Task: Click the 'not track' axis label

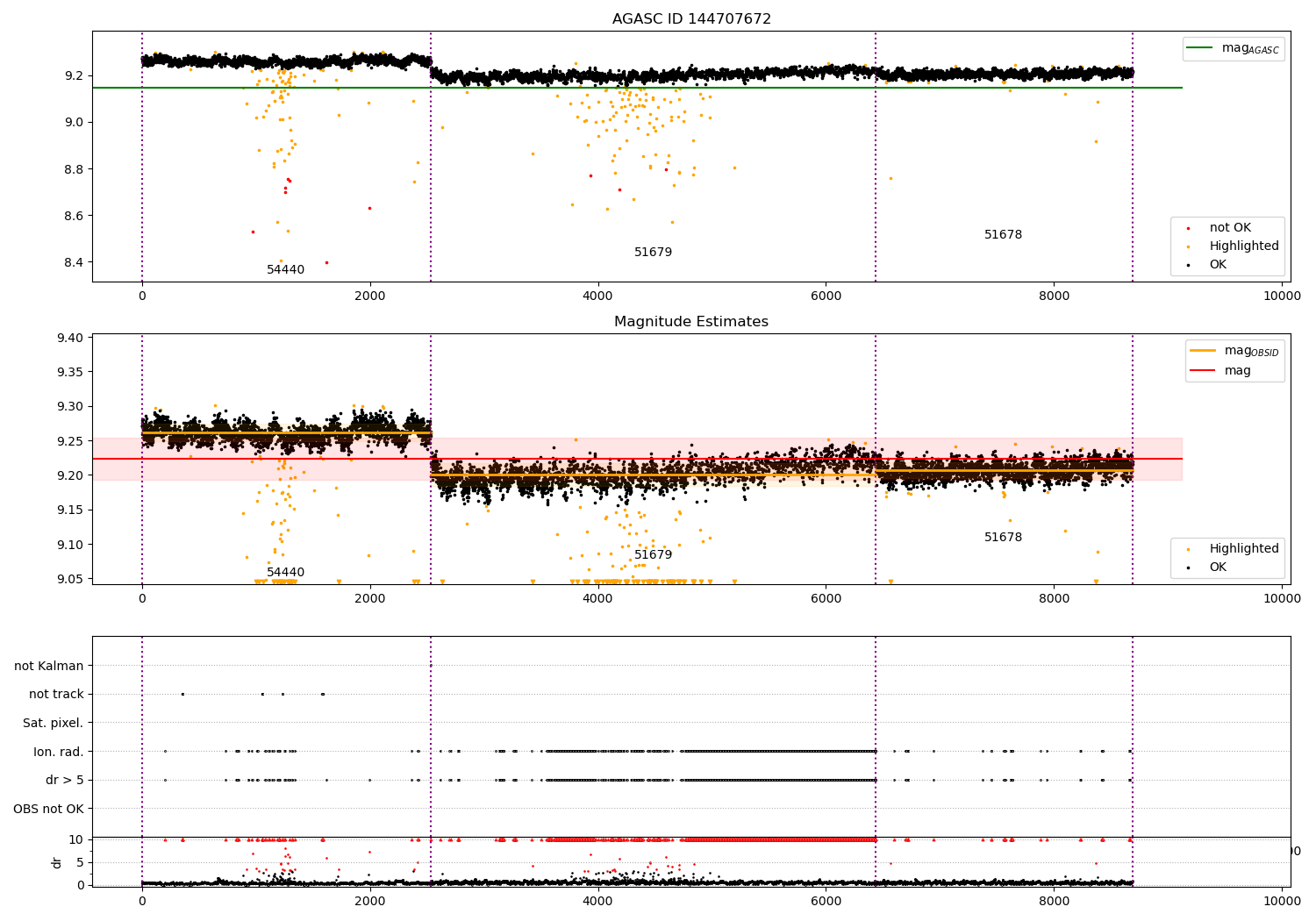Action: tap(56, 695)
